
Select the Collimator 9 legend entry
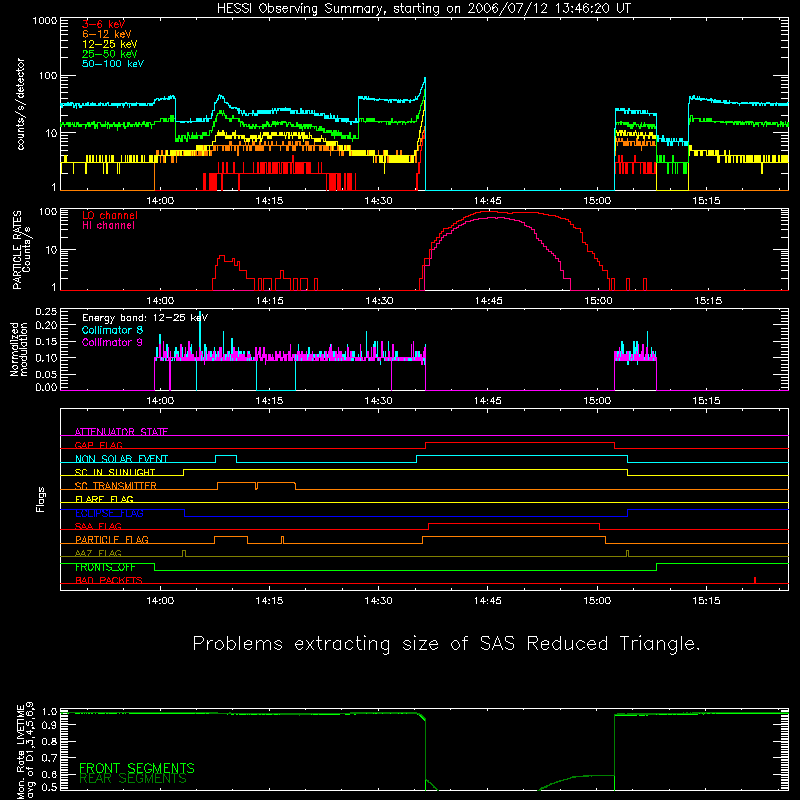[x=112, y=342]
